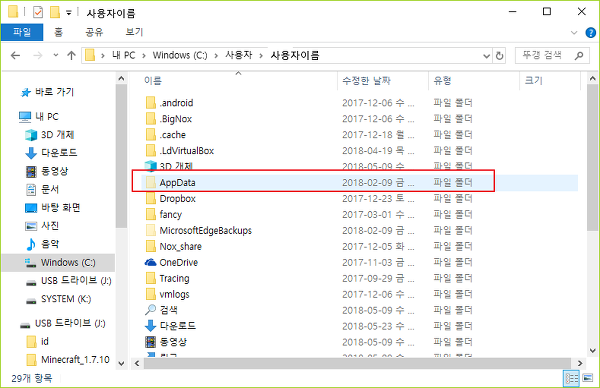The image size is (600, 388).
Task: Click the search magnifier icon
Action: [579, 56]
